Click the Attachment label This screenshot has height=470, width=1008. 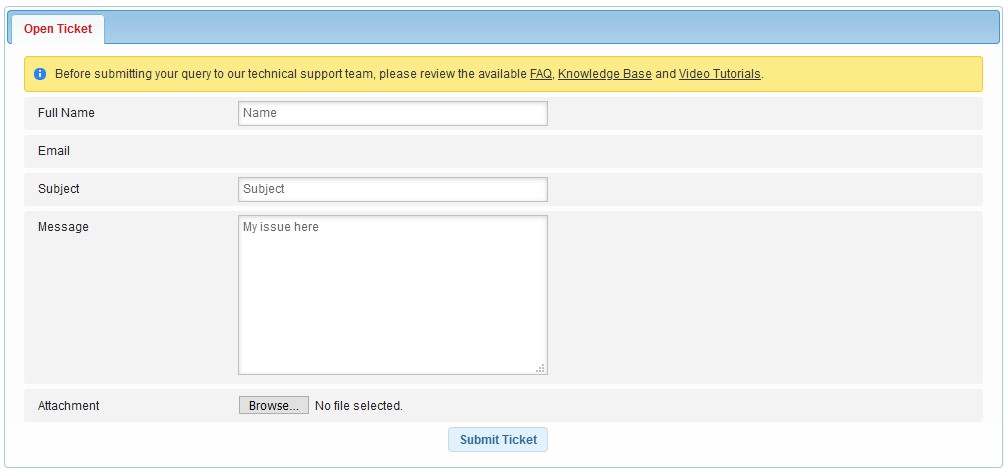68,406
